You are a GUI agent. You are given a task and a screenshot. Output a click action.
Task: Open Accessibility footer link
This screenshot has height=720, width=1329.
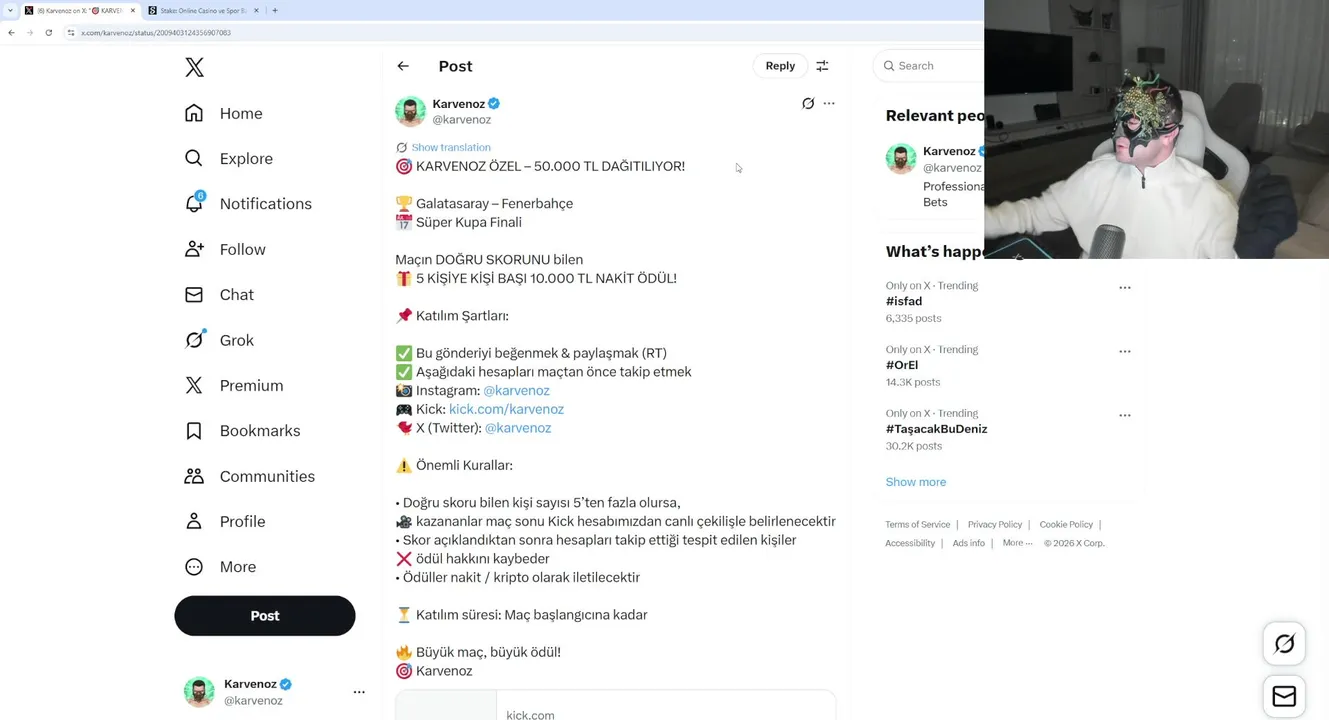point(910,543)
